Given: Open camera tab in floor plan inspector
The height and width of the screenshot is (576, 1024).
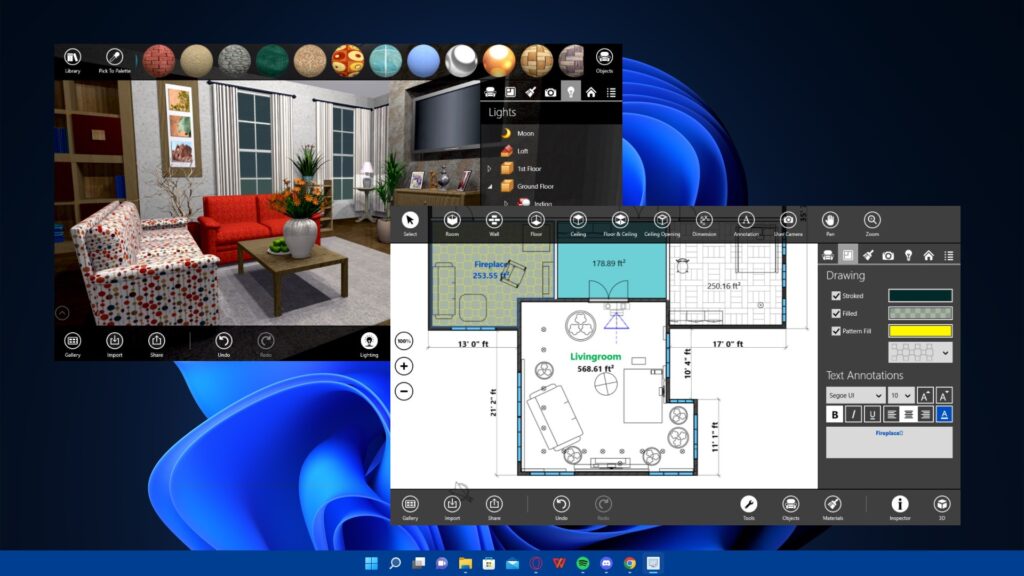Looking at the screenshot, I should point(888,255).
